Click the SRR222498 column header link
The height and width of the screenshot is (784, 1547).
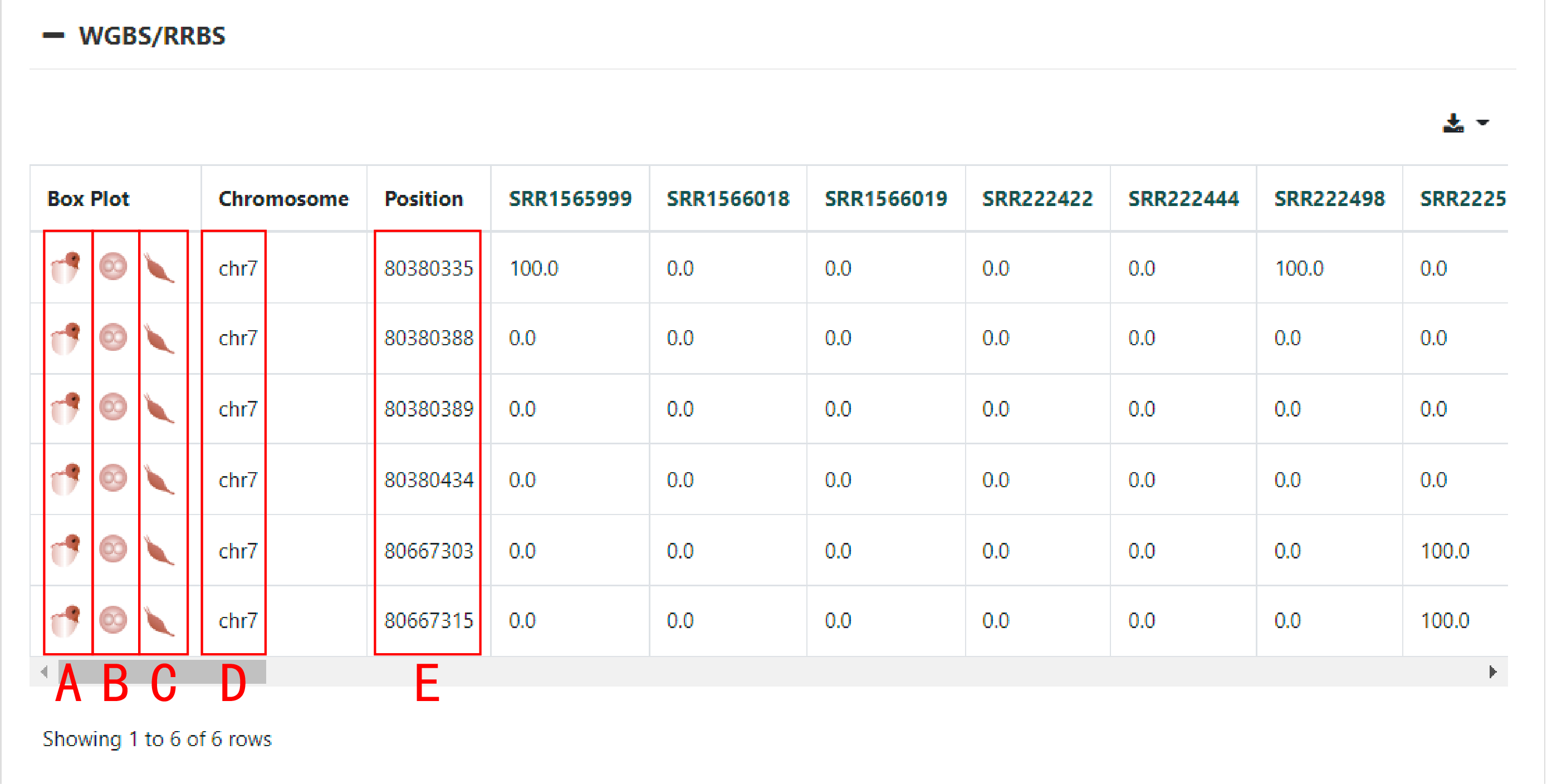click(x=1330, y=199)
